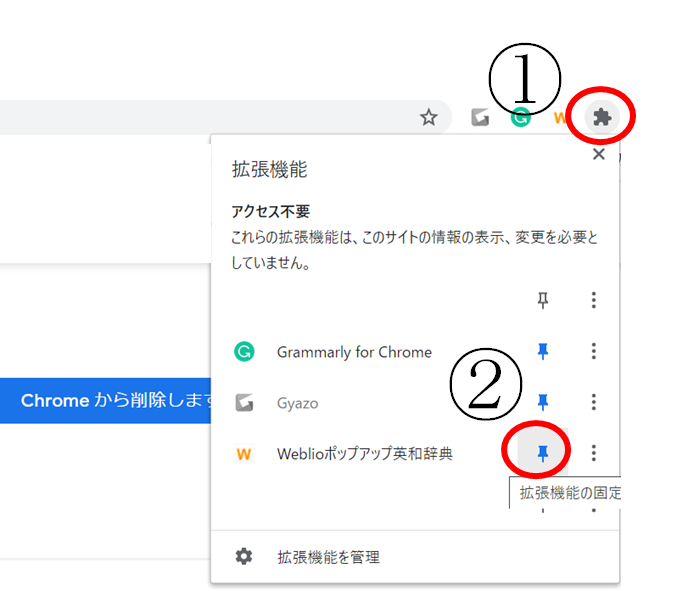Click the Chrome から削除します button
688x591 pixels.
click(106, 401)
